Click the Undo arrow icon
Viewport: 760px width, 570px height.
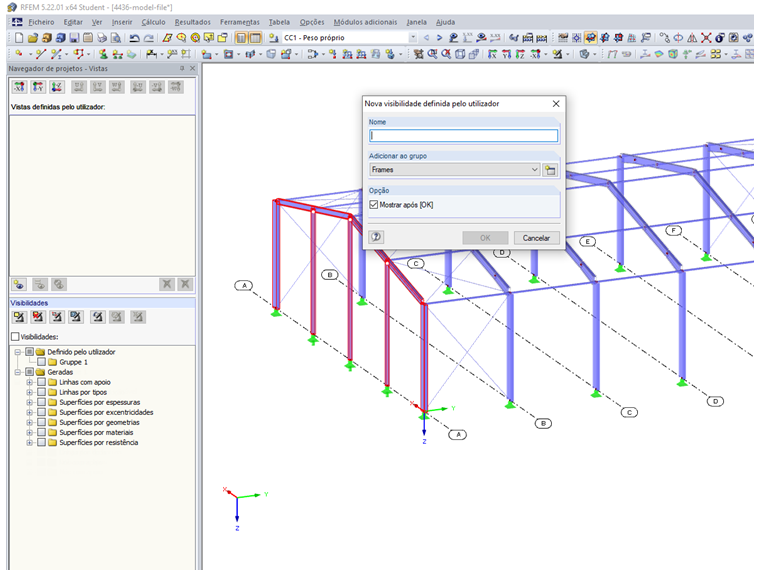(x=135, y=38)
